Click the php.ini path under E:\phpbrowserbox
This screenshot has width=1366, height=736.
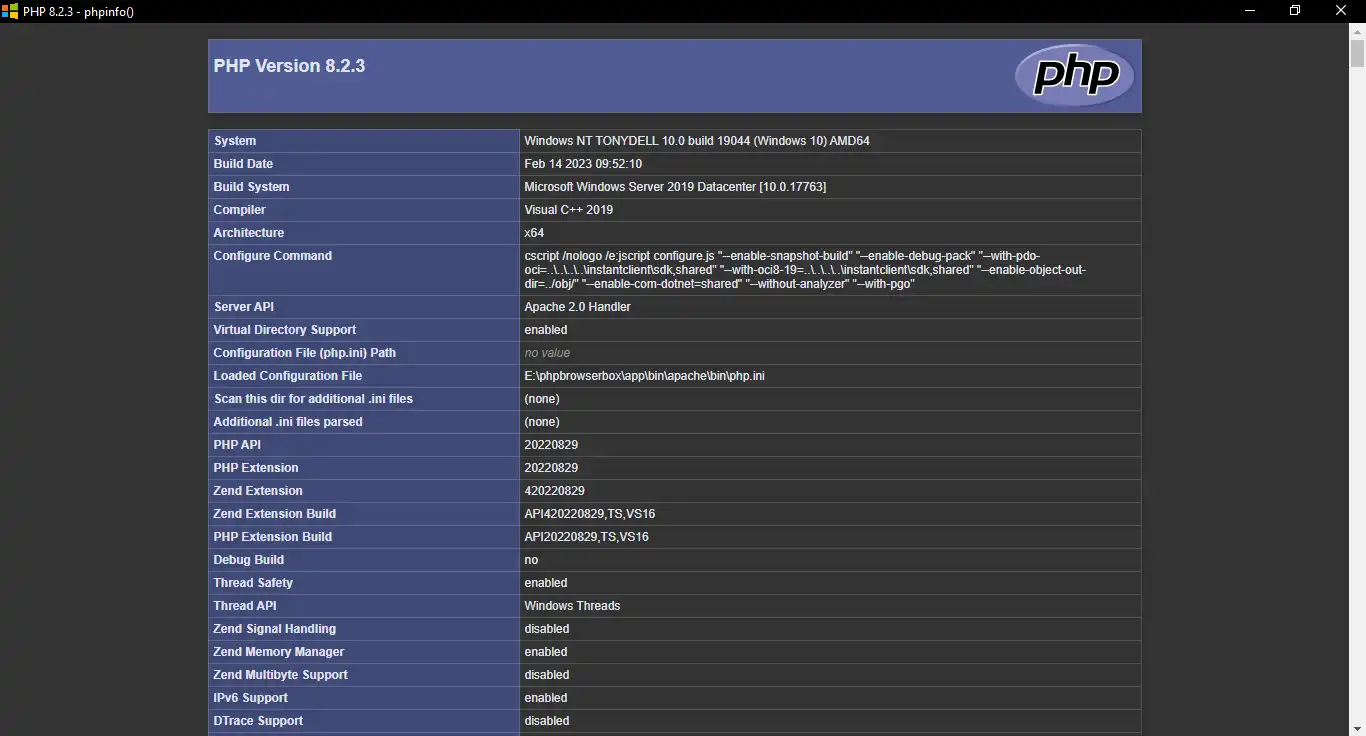[644, 376]
